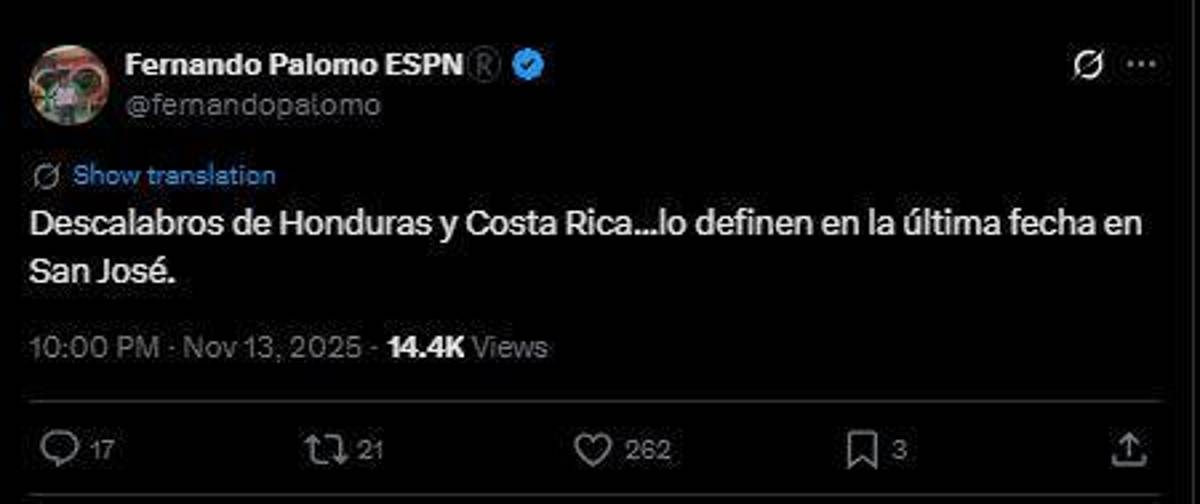This screenshot has height=504, width=1200.
Task: Click the small icon left of Show translation
Action: pyautogui.click(x=46, y=176)
